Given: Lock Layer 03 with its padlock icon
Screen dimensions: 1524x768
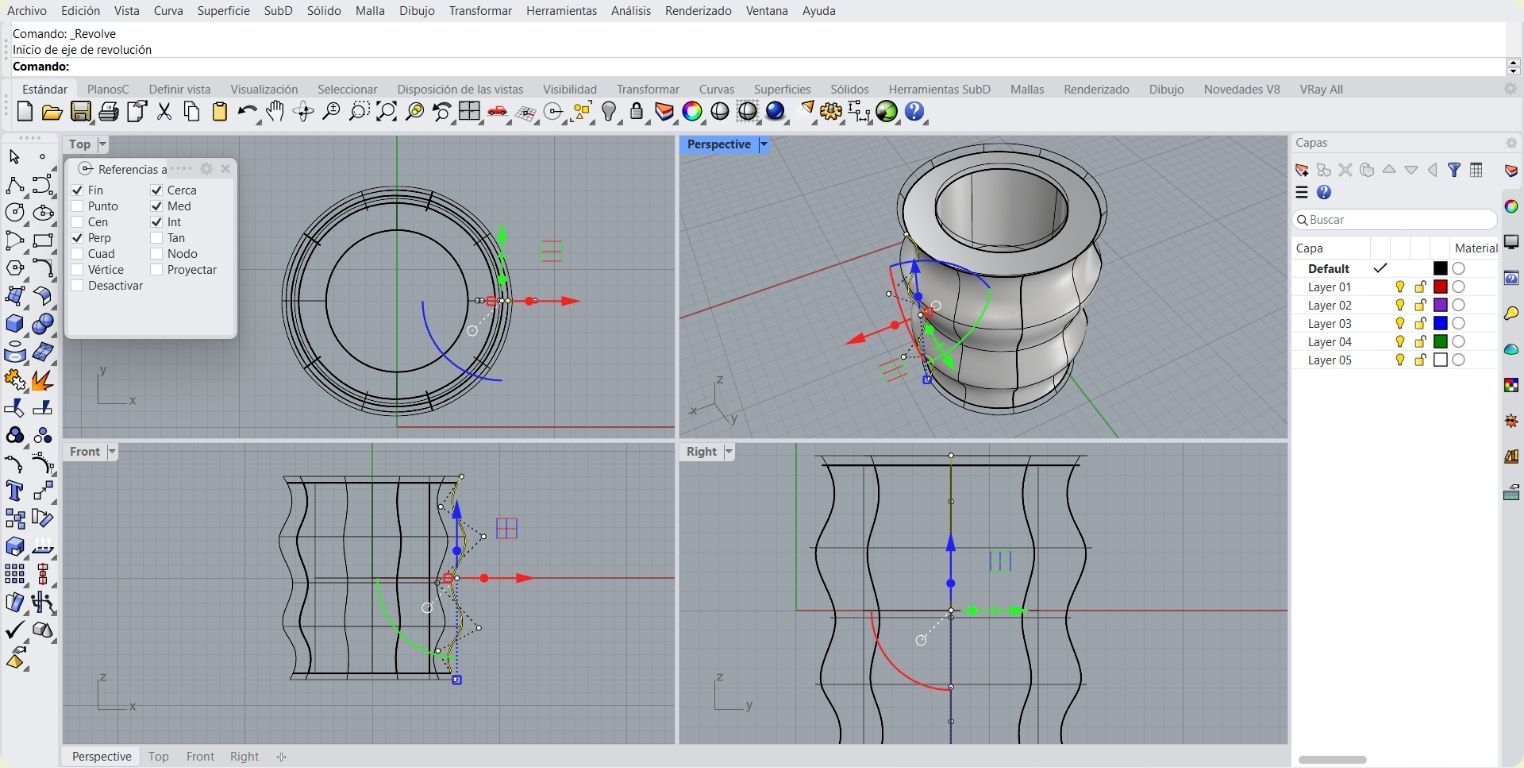Looking at the screenshot, I should pos(1420,324).
